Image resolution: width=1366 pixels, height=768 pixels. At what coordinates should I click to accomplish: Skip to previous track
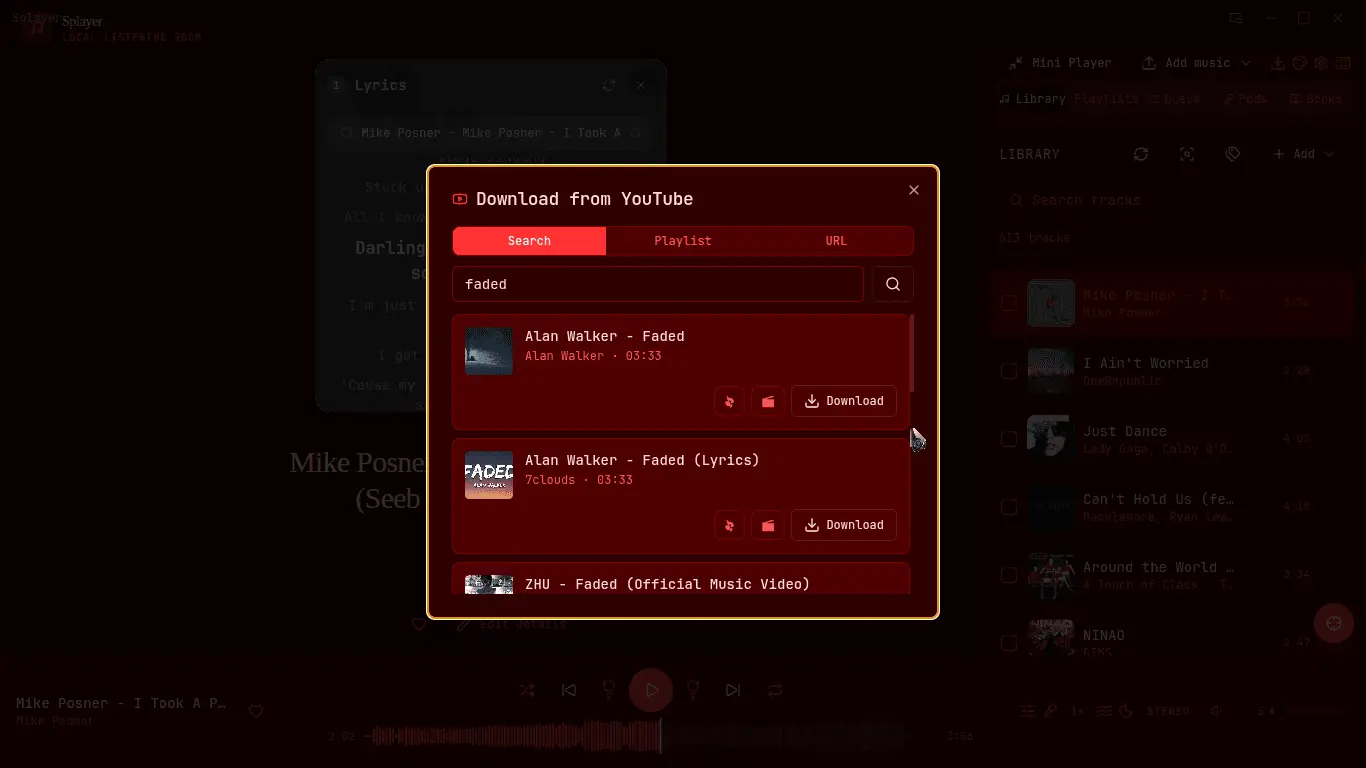point(569,690)
